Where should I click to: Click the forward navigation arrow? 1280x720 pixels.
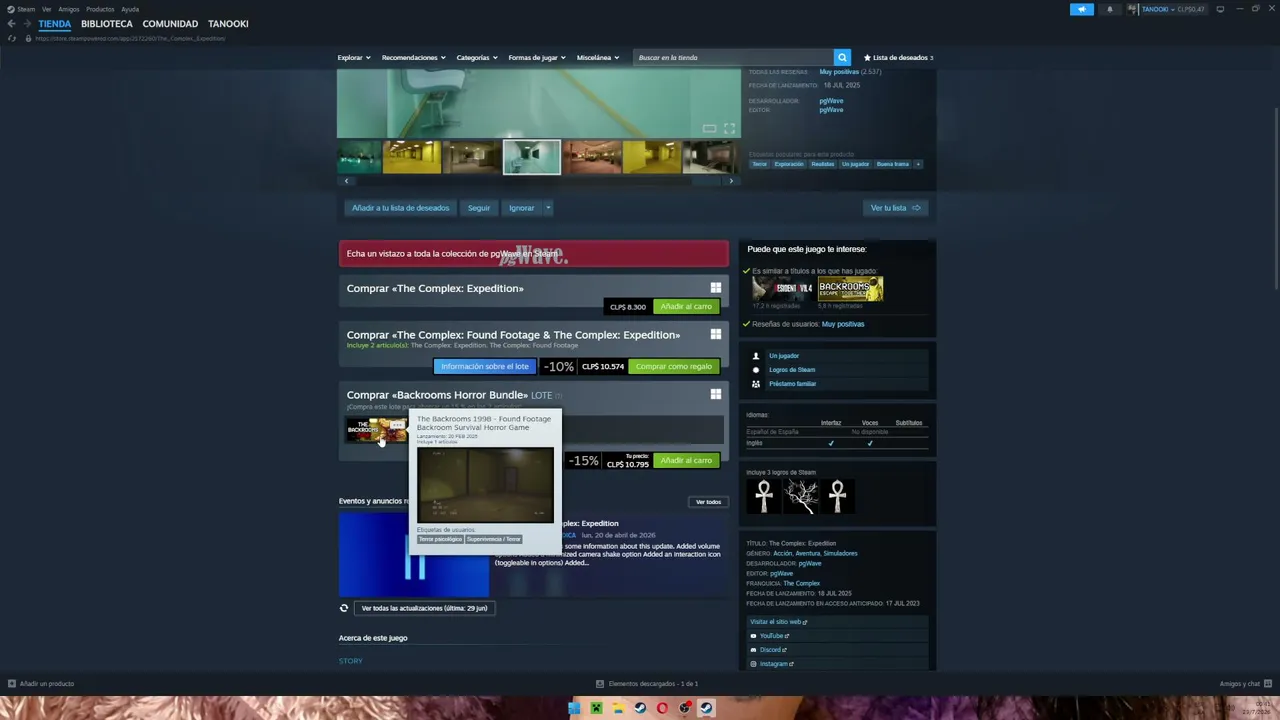[x=26, y=24]
